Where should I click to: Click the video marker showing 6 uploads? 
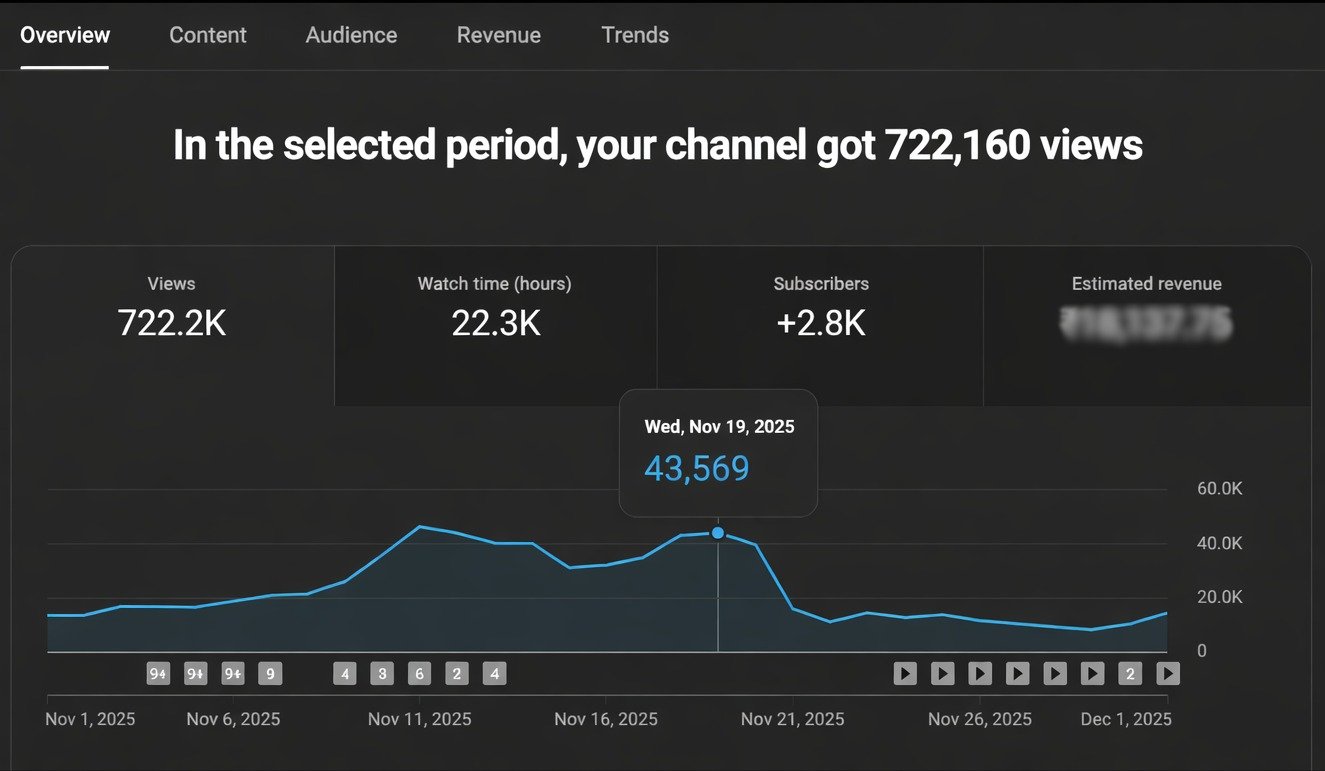[420, 674]
